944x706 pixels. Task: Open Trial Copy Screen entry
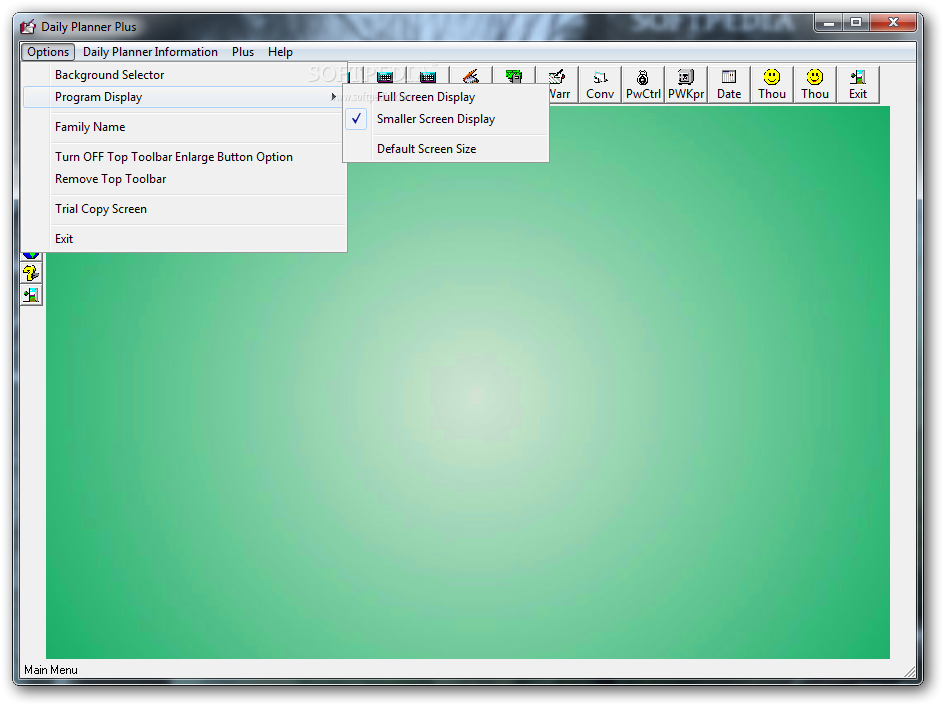[184, 209]
